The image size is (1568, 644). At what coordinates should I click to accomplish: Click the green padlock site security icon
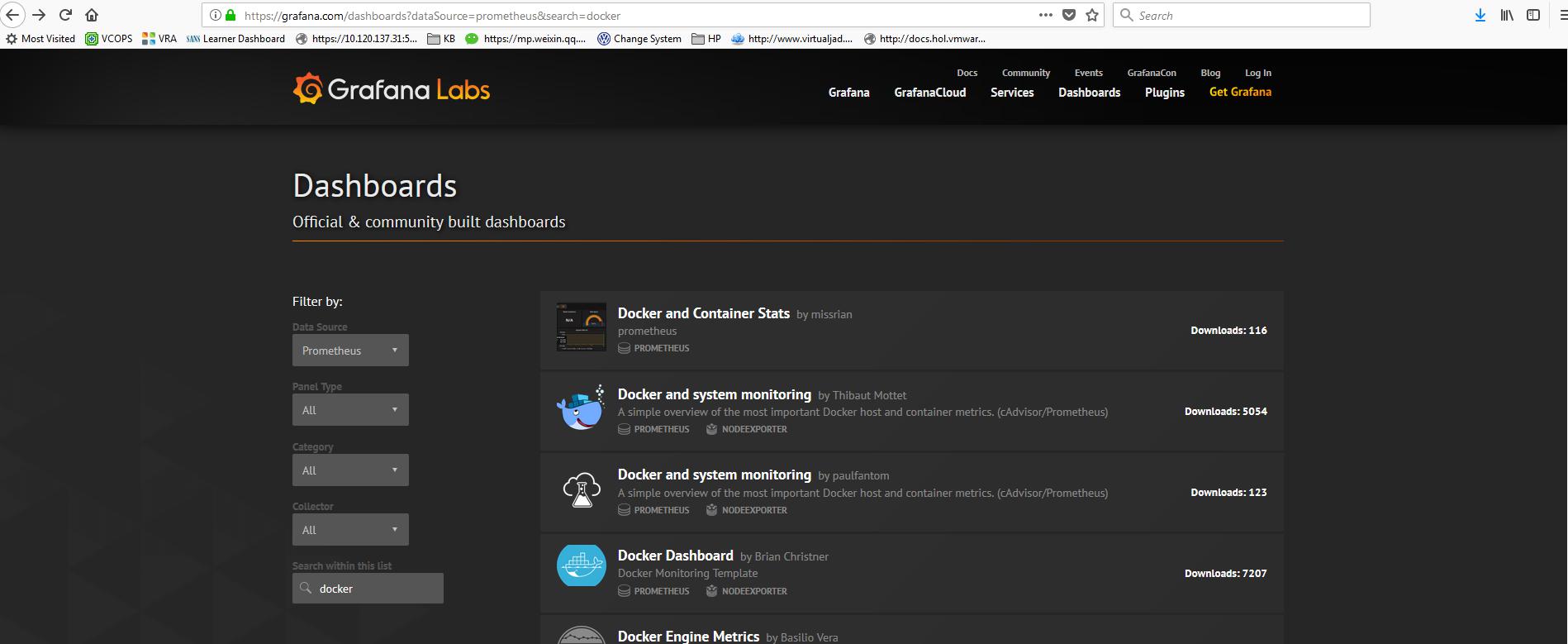(x=230, y=15)
